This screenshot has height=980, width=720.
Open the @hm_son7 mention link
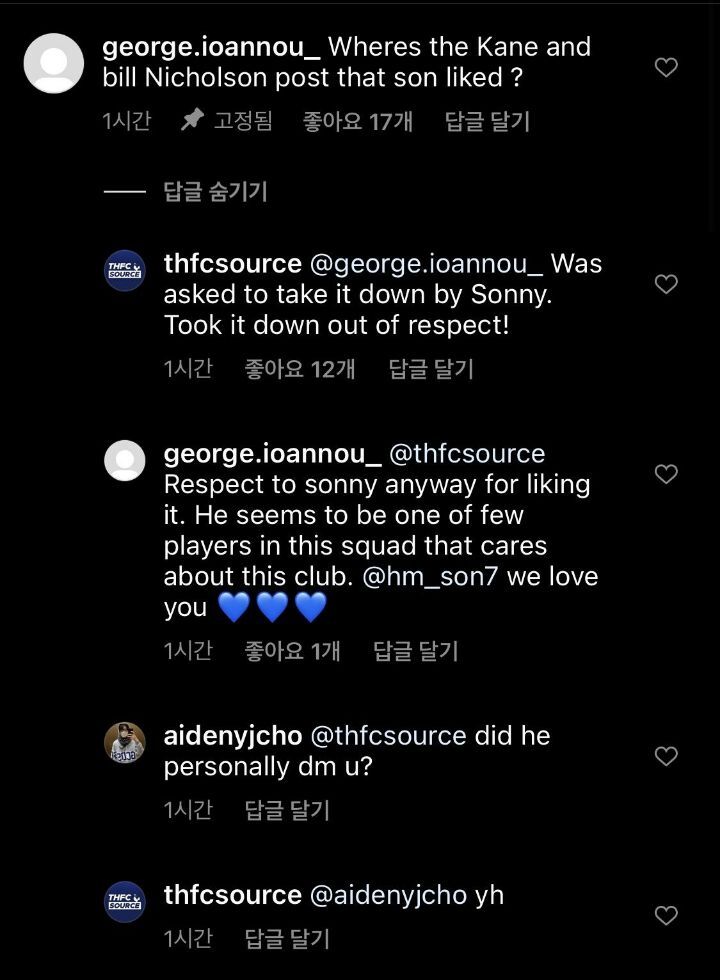430,578
